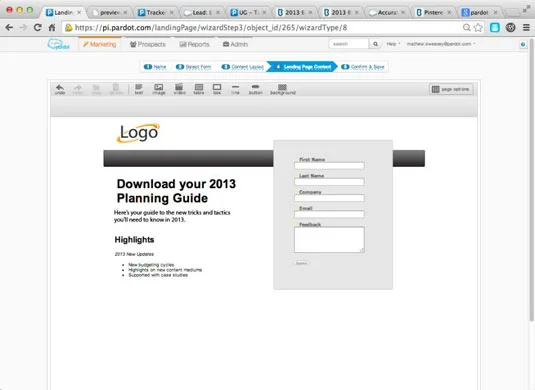Viewport: 535px width, 390px height.
Task: Click the copy tool in the editor toolbar
Action: (x=96, y=89)
